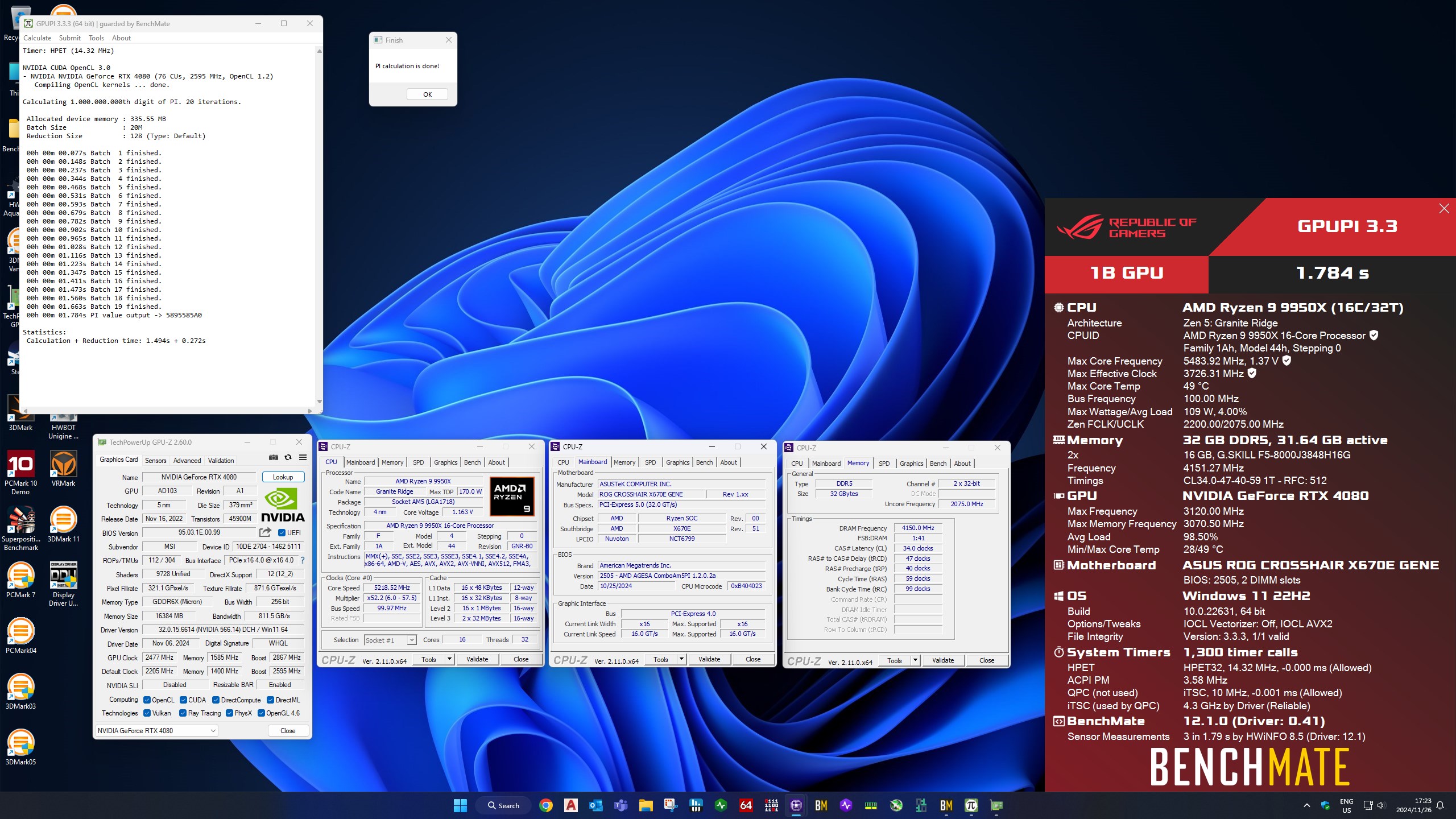
Task: Click the GPUPI pi symbol taskbar icon
Action: (x=971, y=805)
